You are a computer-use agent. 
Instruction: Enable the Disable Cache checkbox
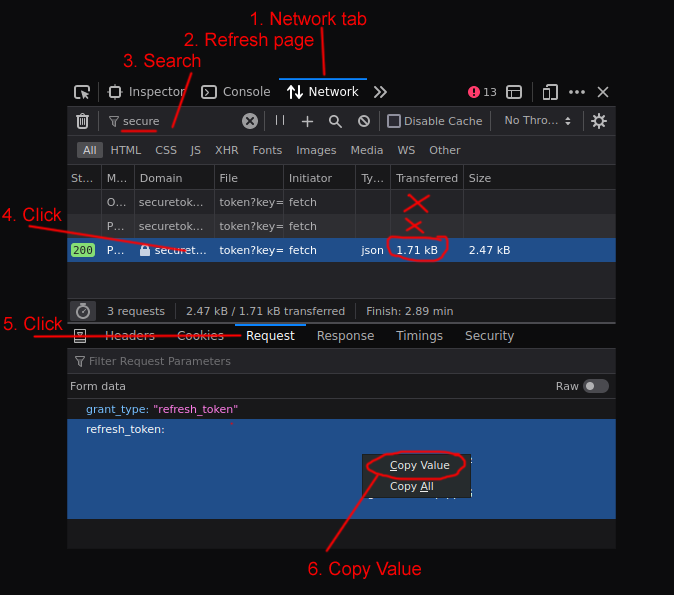[394, 121]
